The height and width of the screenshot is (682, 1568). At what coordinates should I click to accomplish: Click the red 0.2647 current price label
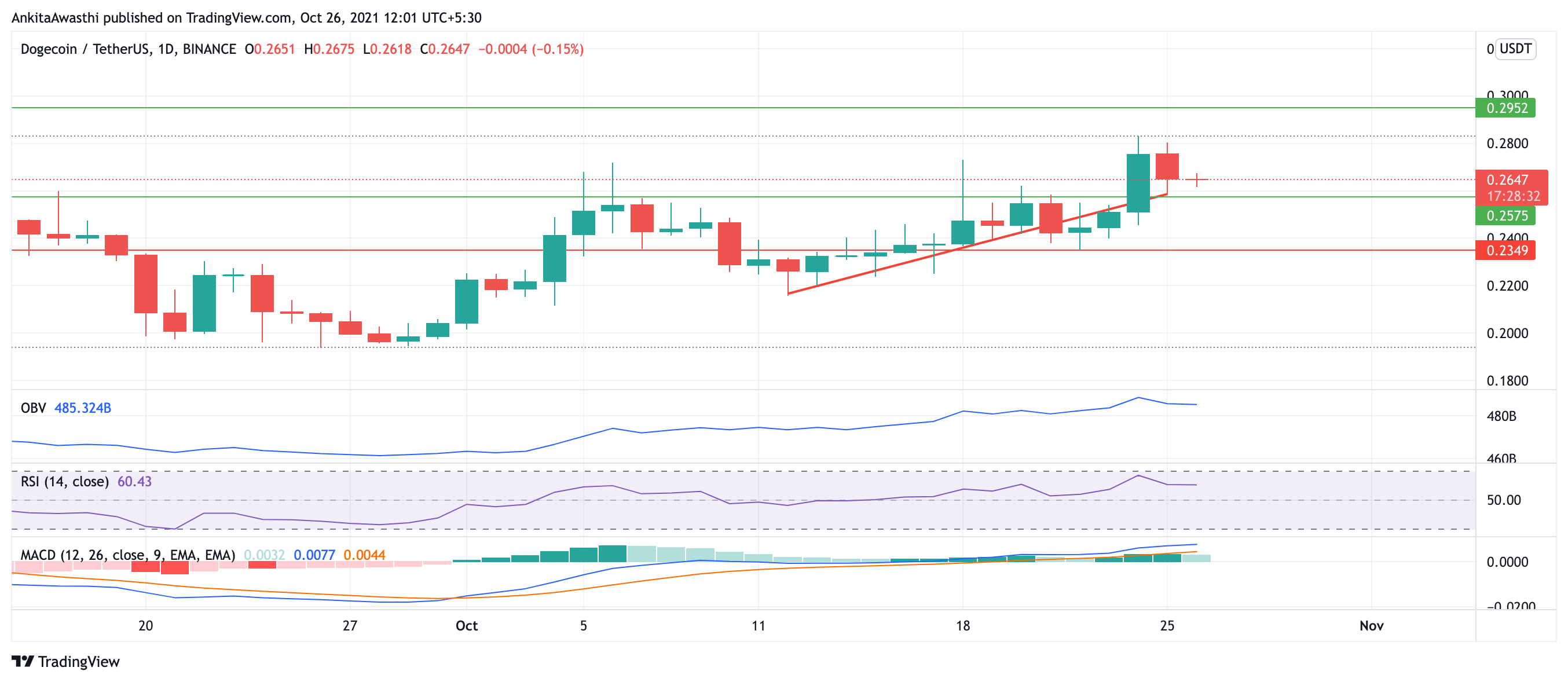1507,180
